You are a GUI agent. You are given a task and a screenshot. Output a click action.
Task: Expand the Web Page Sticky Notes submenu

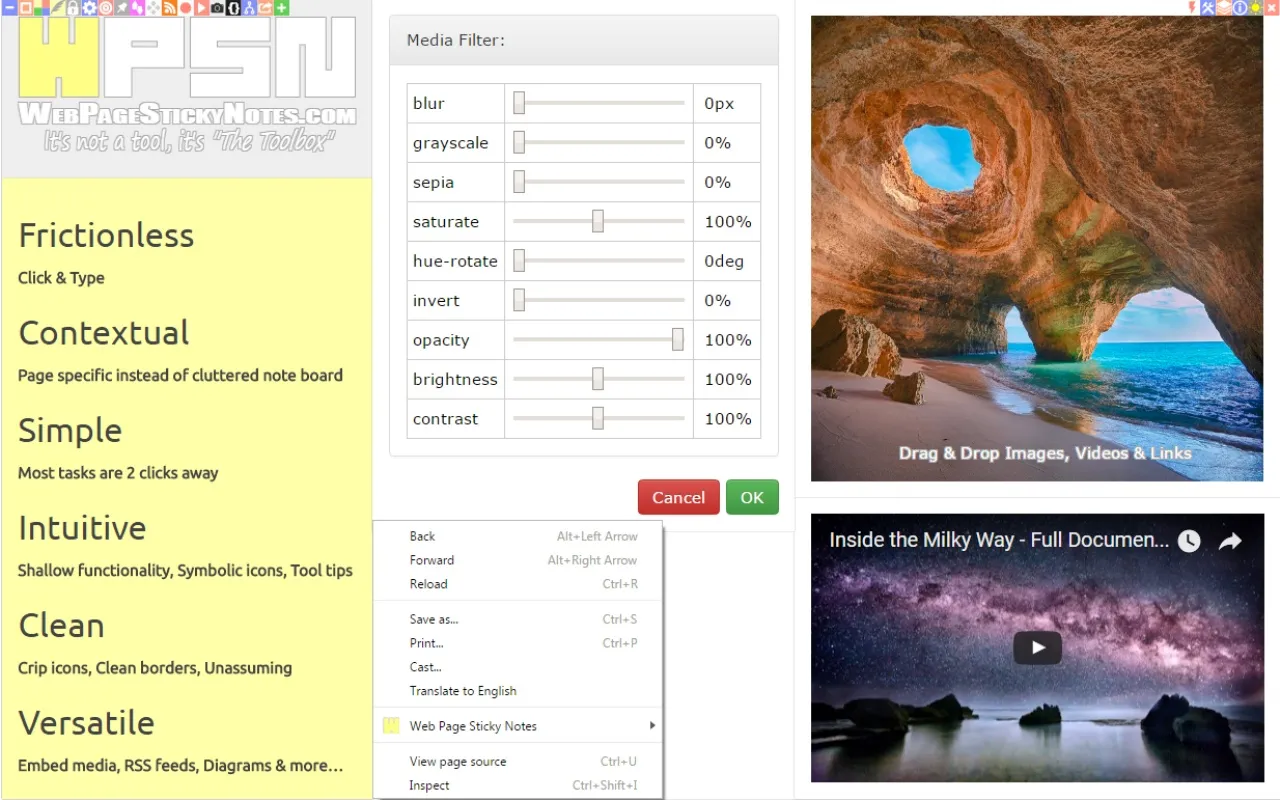[x=475, y=725]
